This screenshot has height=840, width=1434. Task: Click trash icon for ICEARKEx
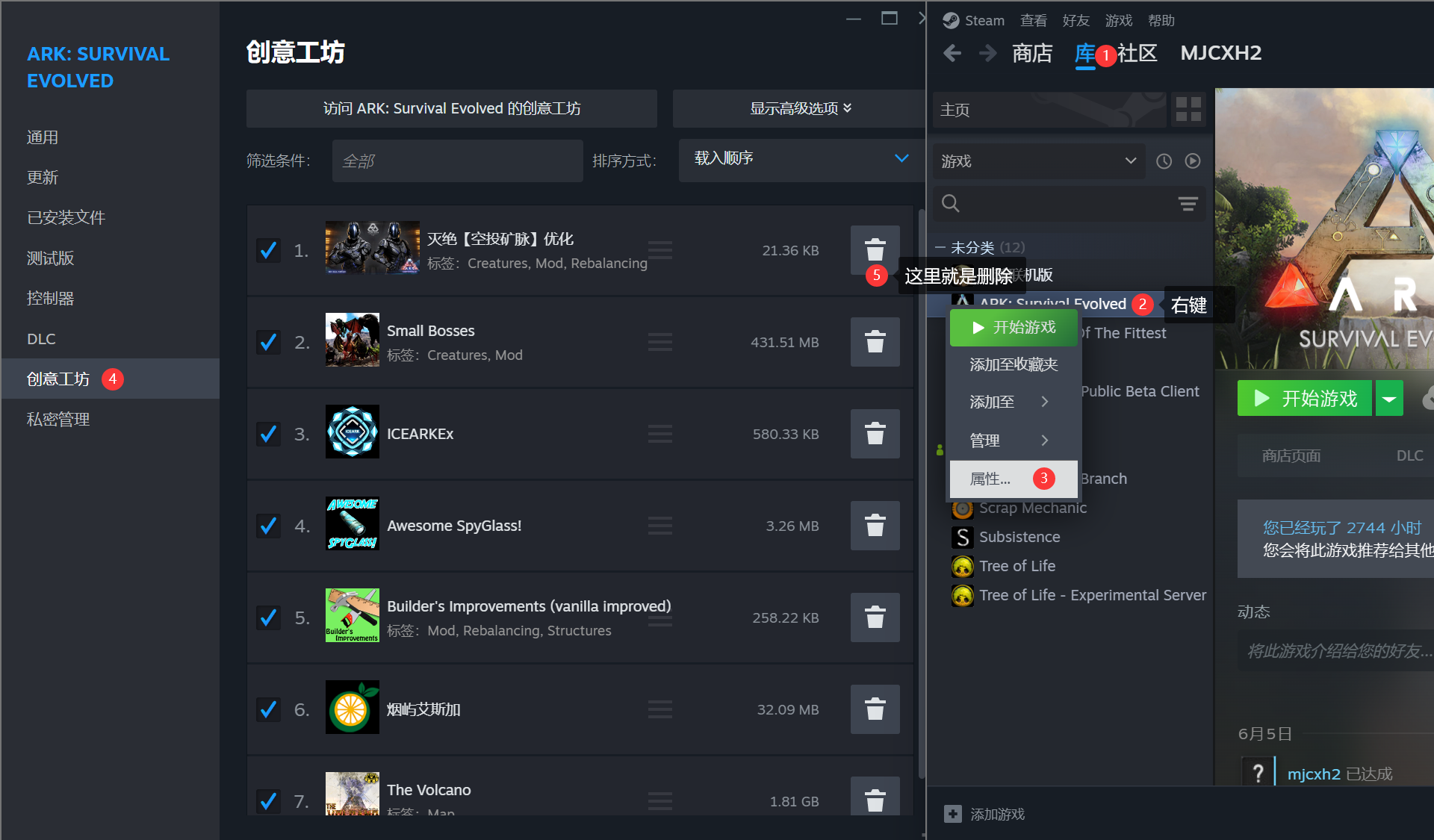[875, 434]
